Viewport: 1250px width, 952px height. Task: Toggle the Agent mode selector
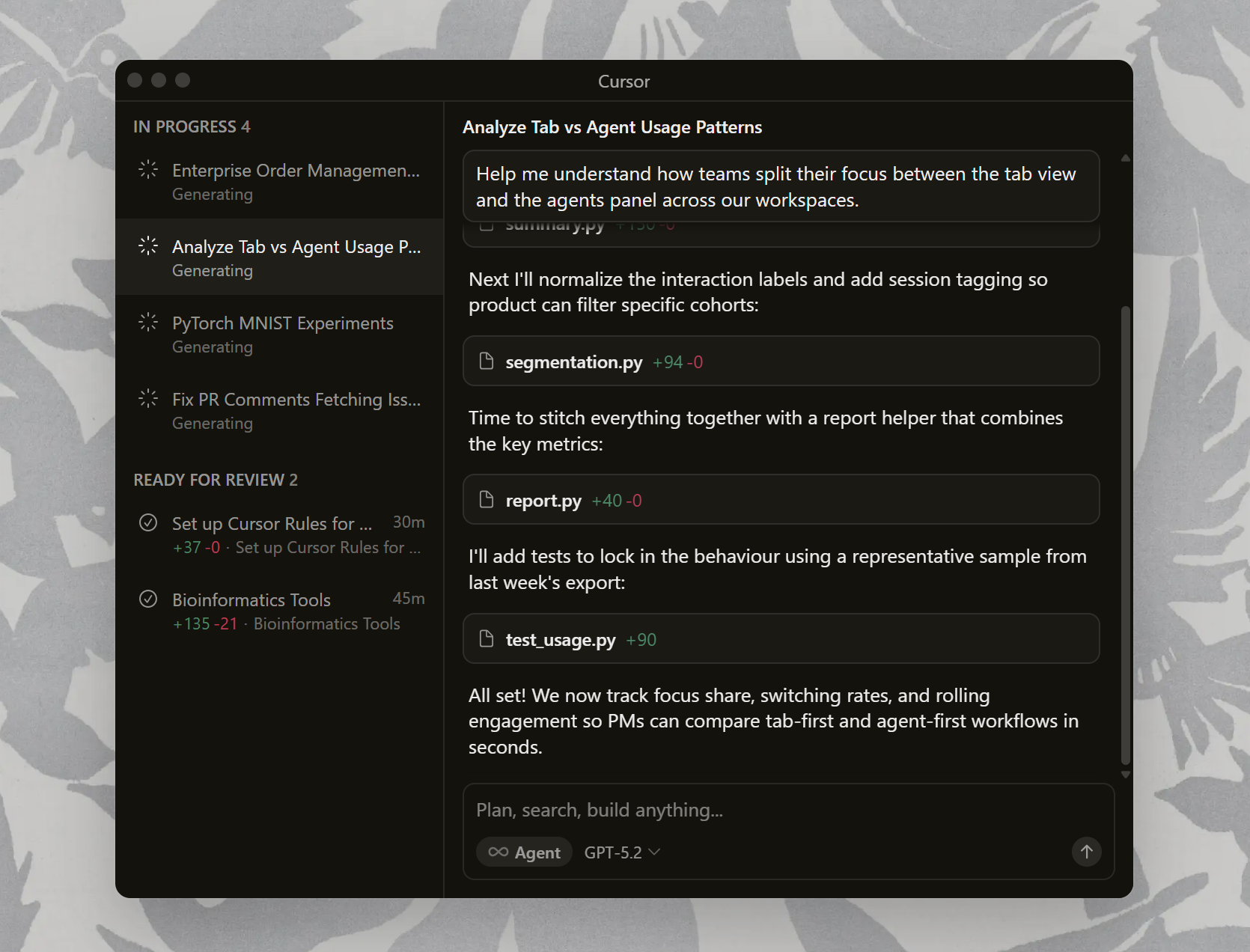(525, 852)
